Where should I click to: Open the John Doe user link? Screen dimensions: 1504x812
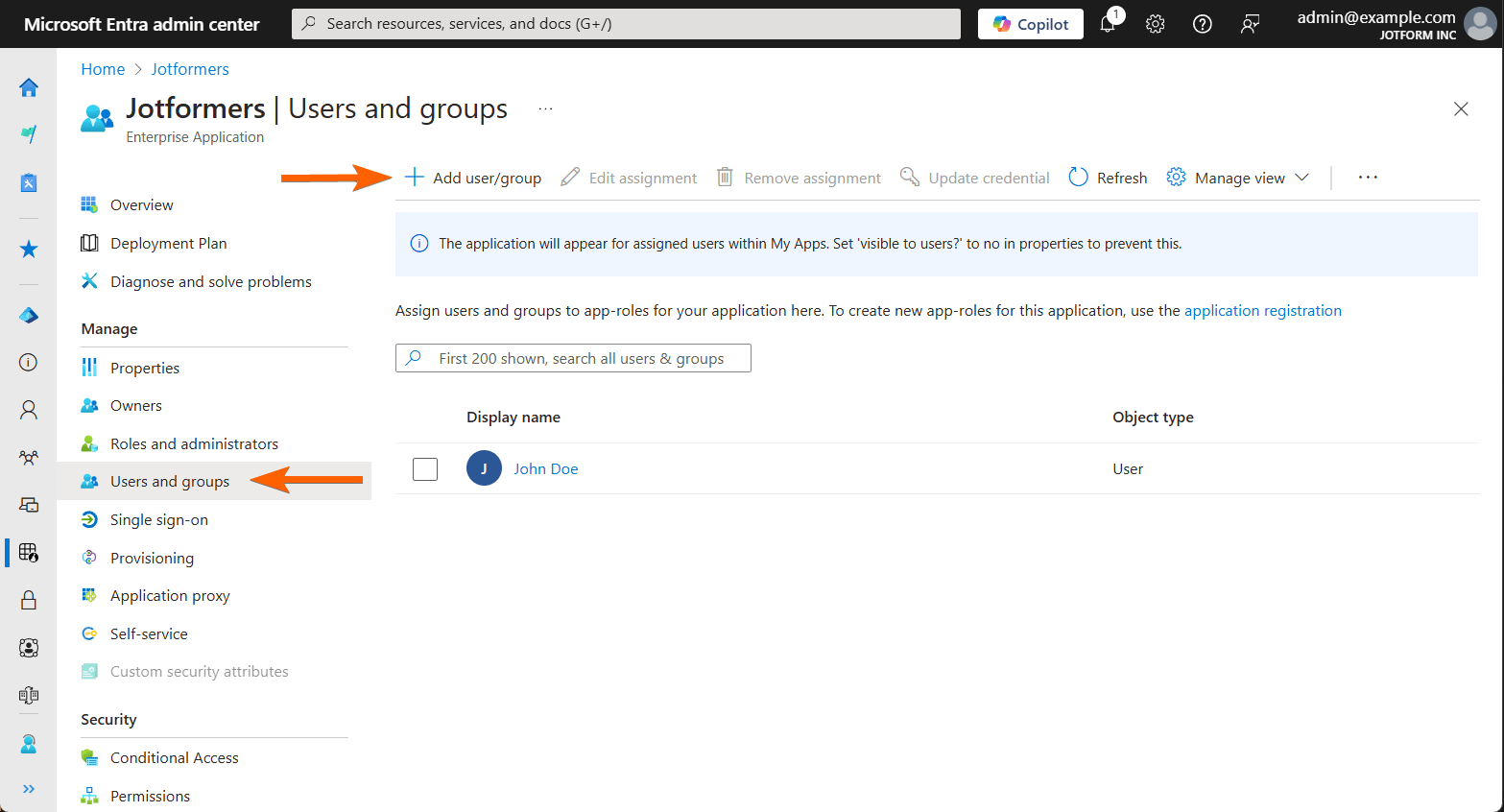point(545,468)
